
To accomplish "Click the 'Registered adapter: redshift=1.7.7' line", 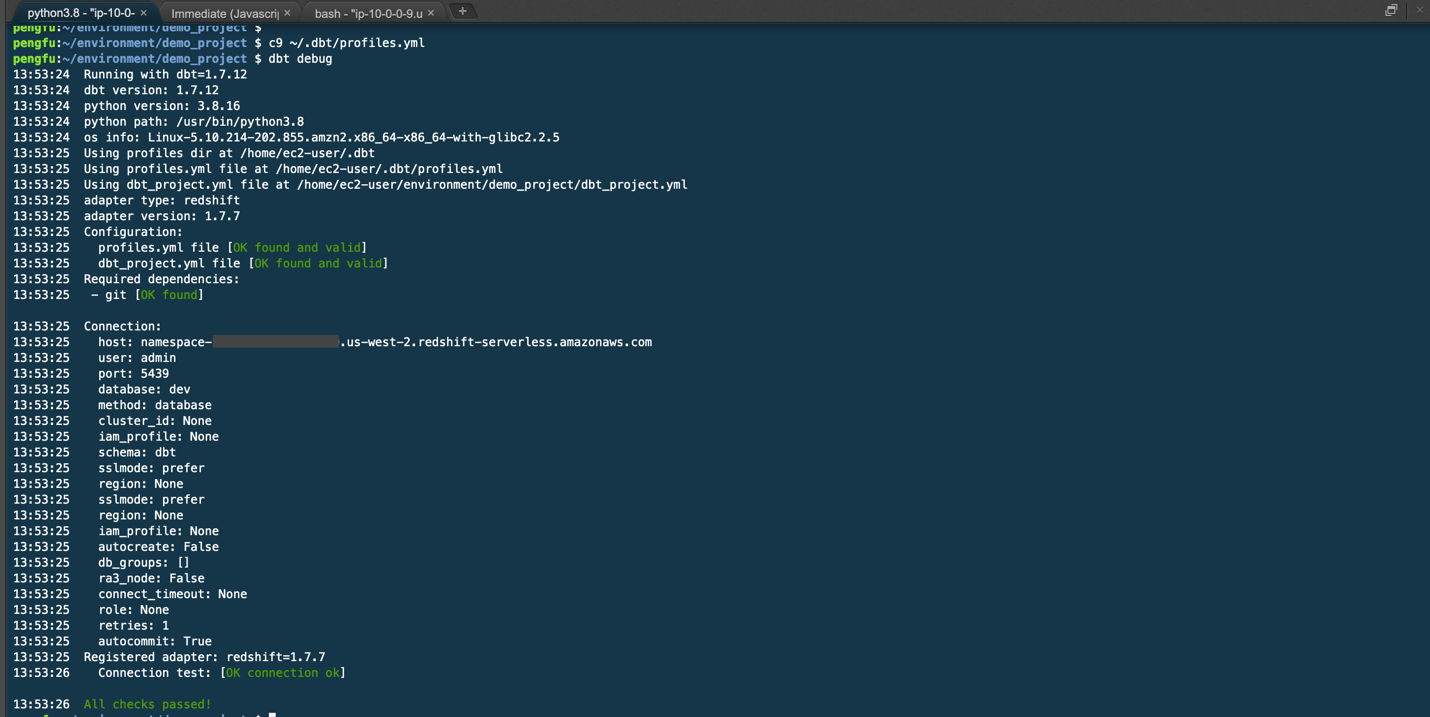I will (204, 657).
